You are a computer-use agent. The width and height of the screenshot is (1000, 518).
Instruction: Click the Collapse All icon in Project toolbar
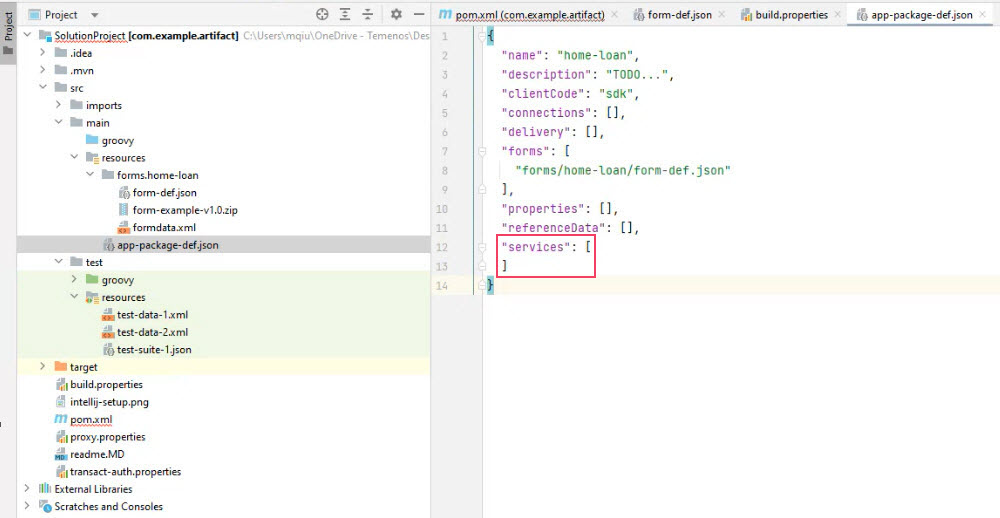click(368, 14)
